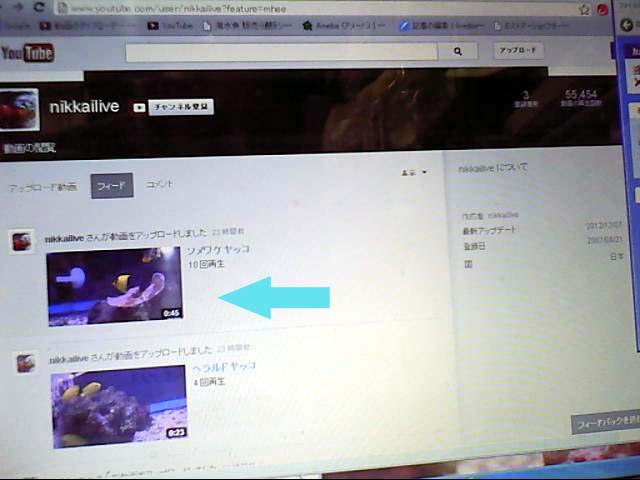Open the YouTube bookmark in bookmarks bar
Image resolution: width=640 pixels, height=480 pixels.
[x=169, y=25]
